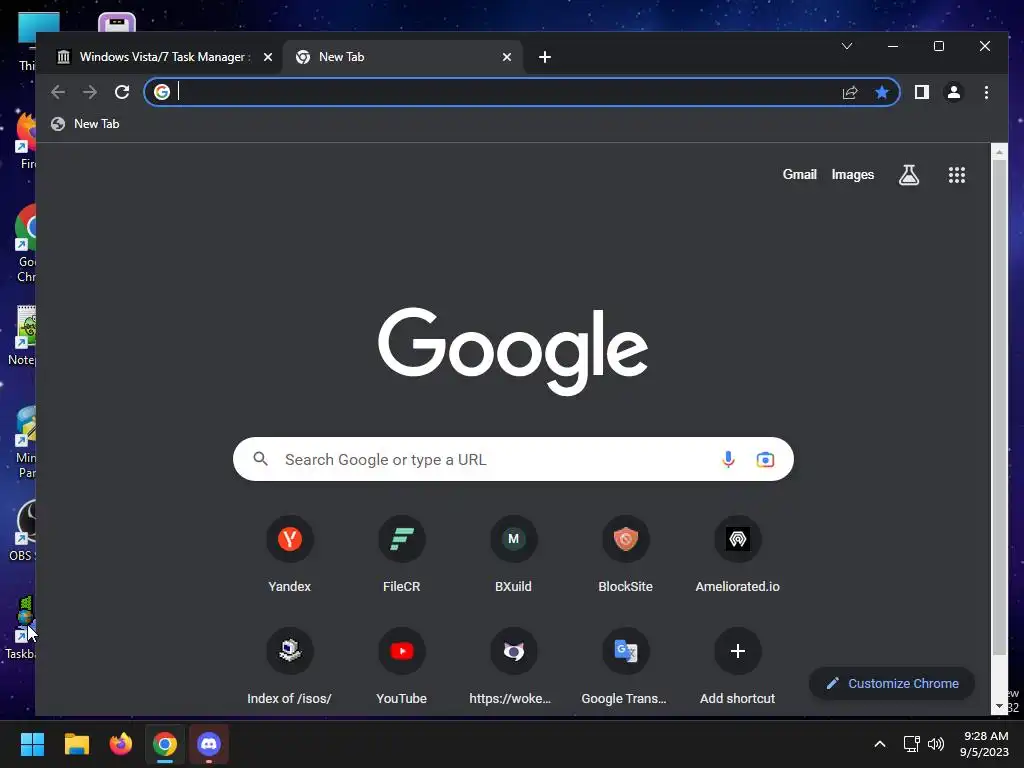Open the Yandex shortcut

pyautogui.click(x=289, y=554)
